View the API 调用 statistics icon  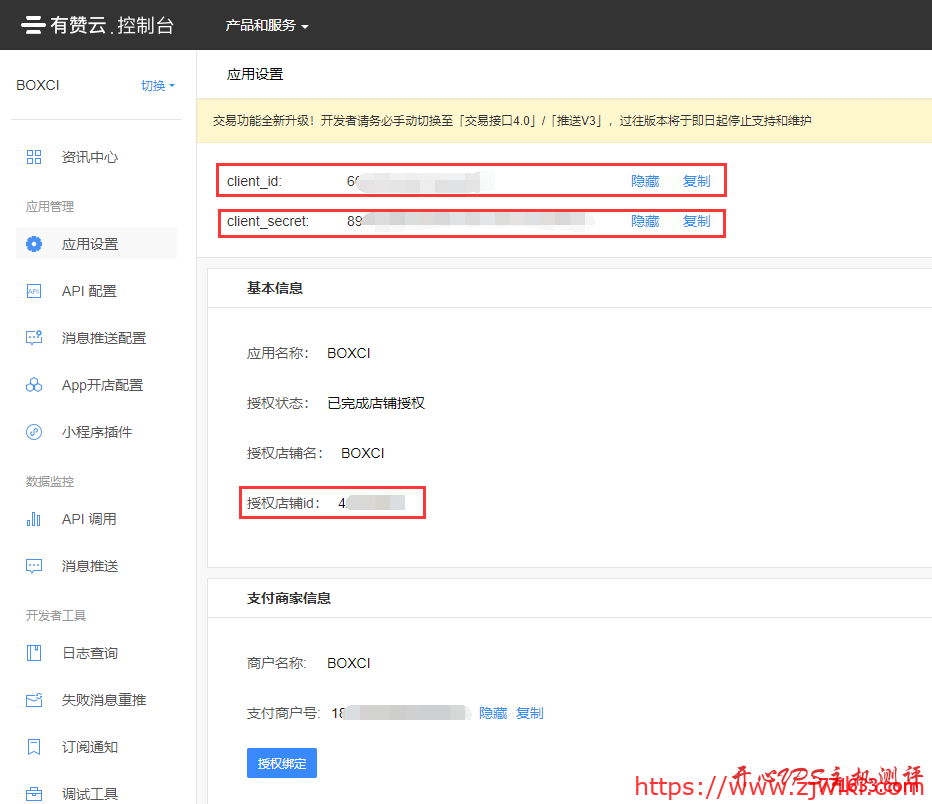[34, 519]
